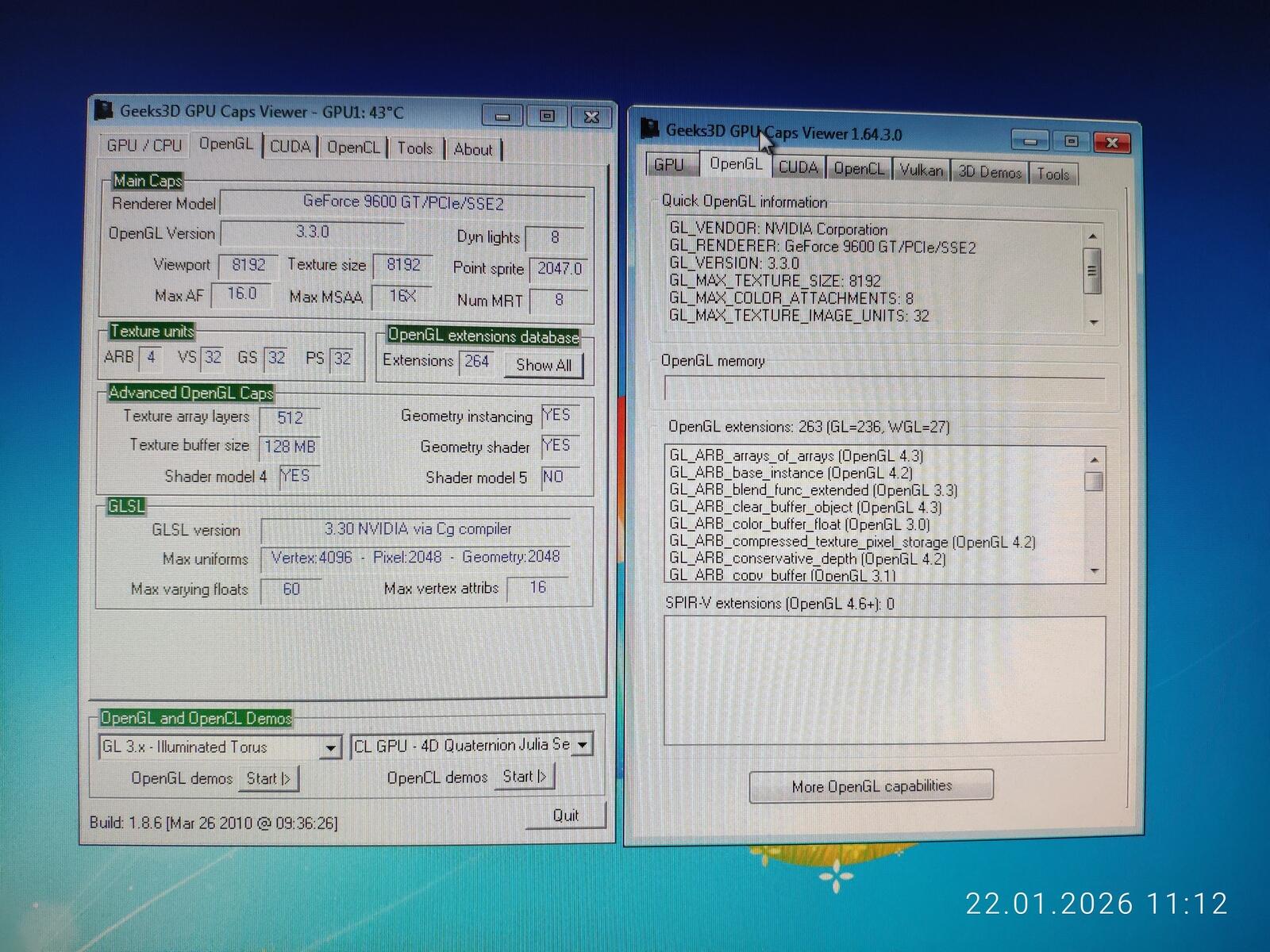Select GL_ARB_color_buffer_float extension row

(x=800, y=524)
